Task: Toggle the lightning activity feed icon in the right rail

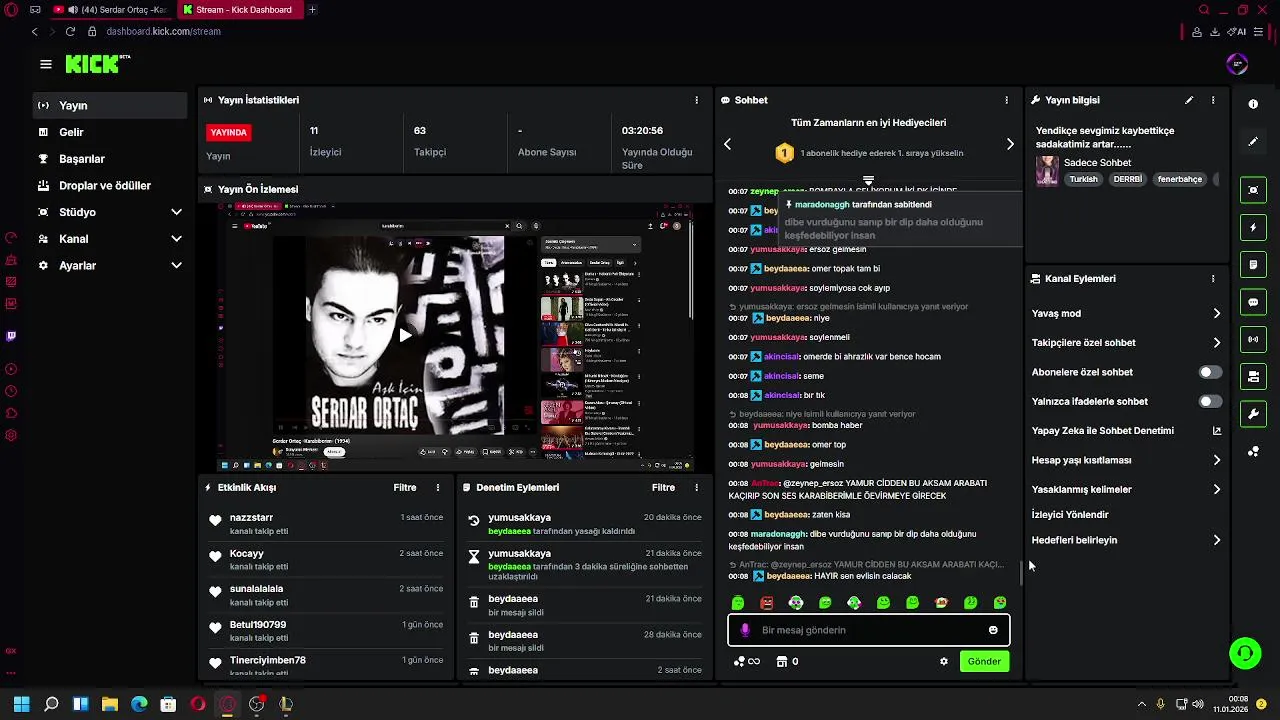Action: tap(1253, 228)
